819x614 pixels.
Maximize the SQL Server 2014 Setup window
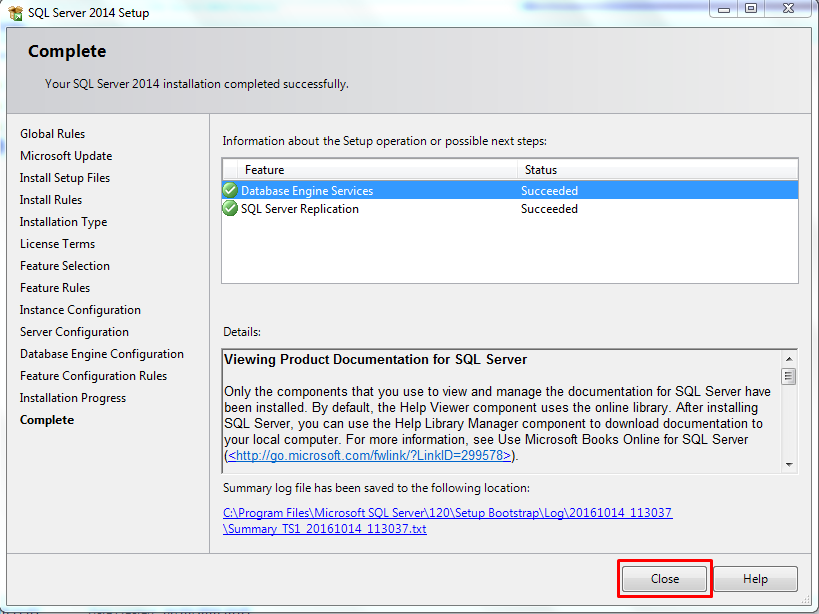tap(751, 9)
